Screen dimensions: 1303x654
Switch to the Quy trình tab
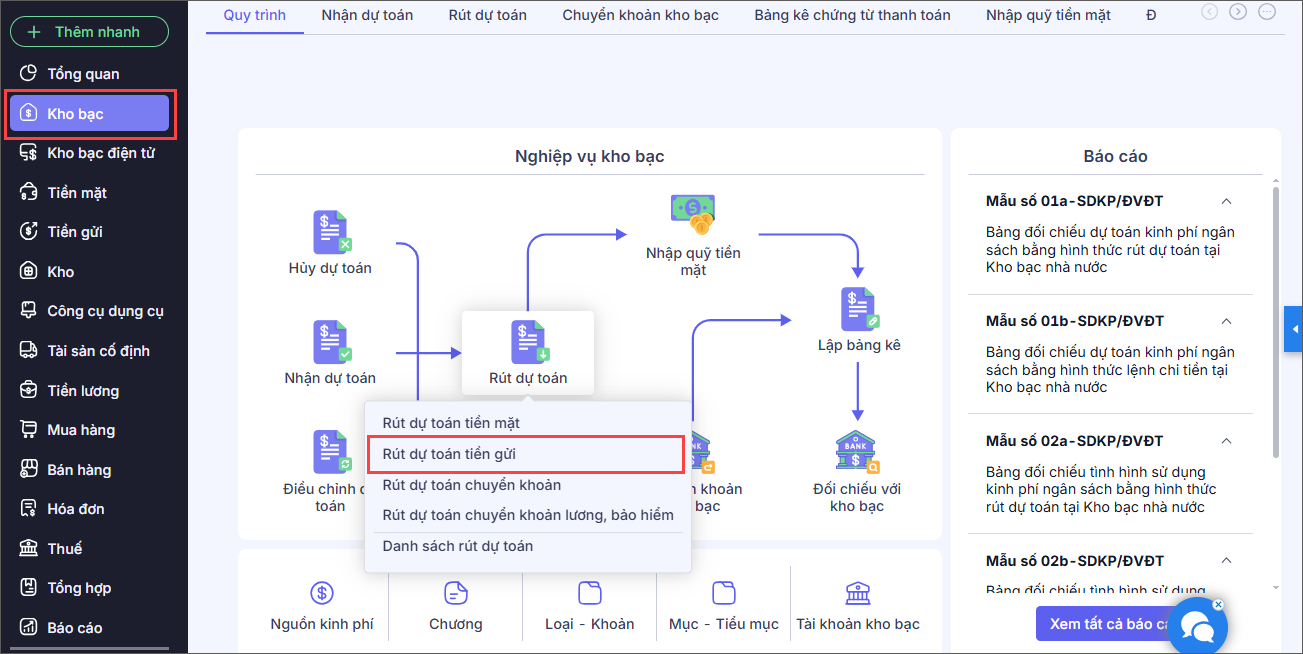point(255,15)
